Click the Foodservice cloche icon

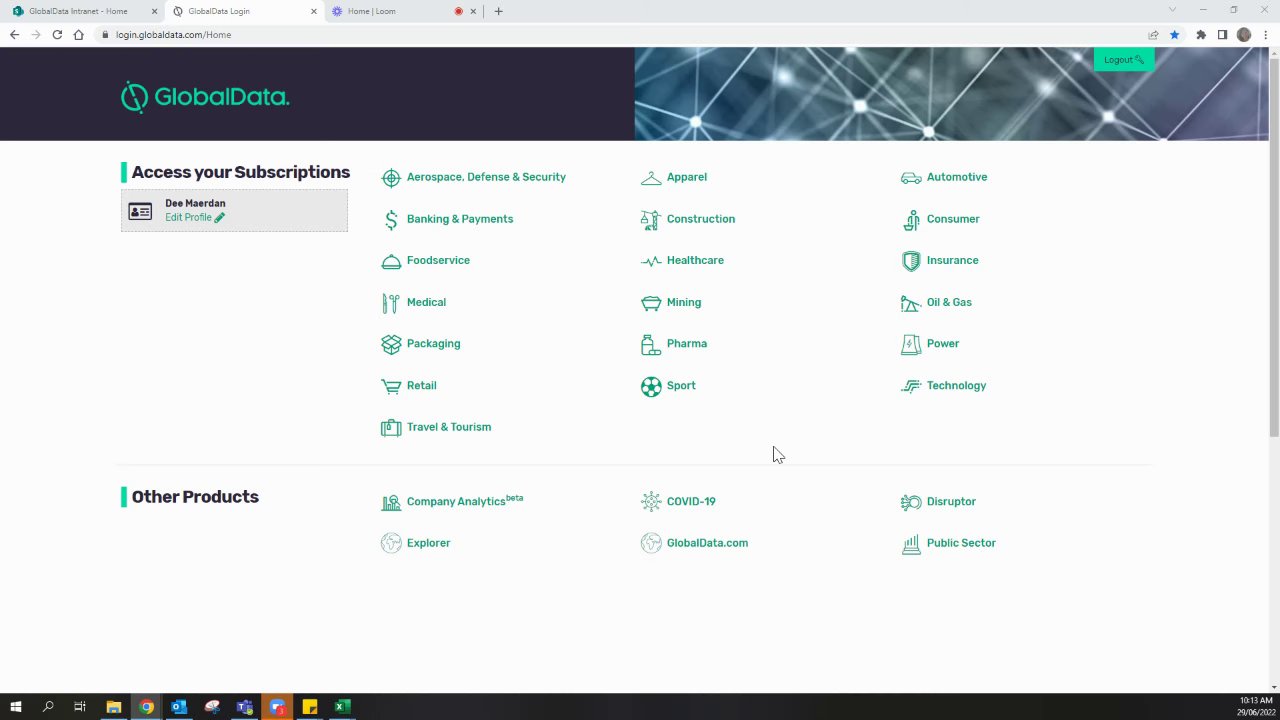[x=391, y=261]
